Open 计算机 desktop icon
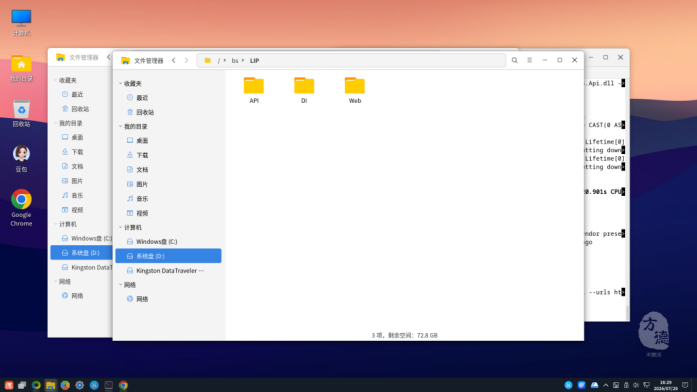The image size is (697, 392). coord(21,23)
